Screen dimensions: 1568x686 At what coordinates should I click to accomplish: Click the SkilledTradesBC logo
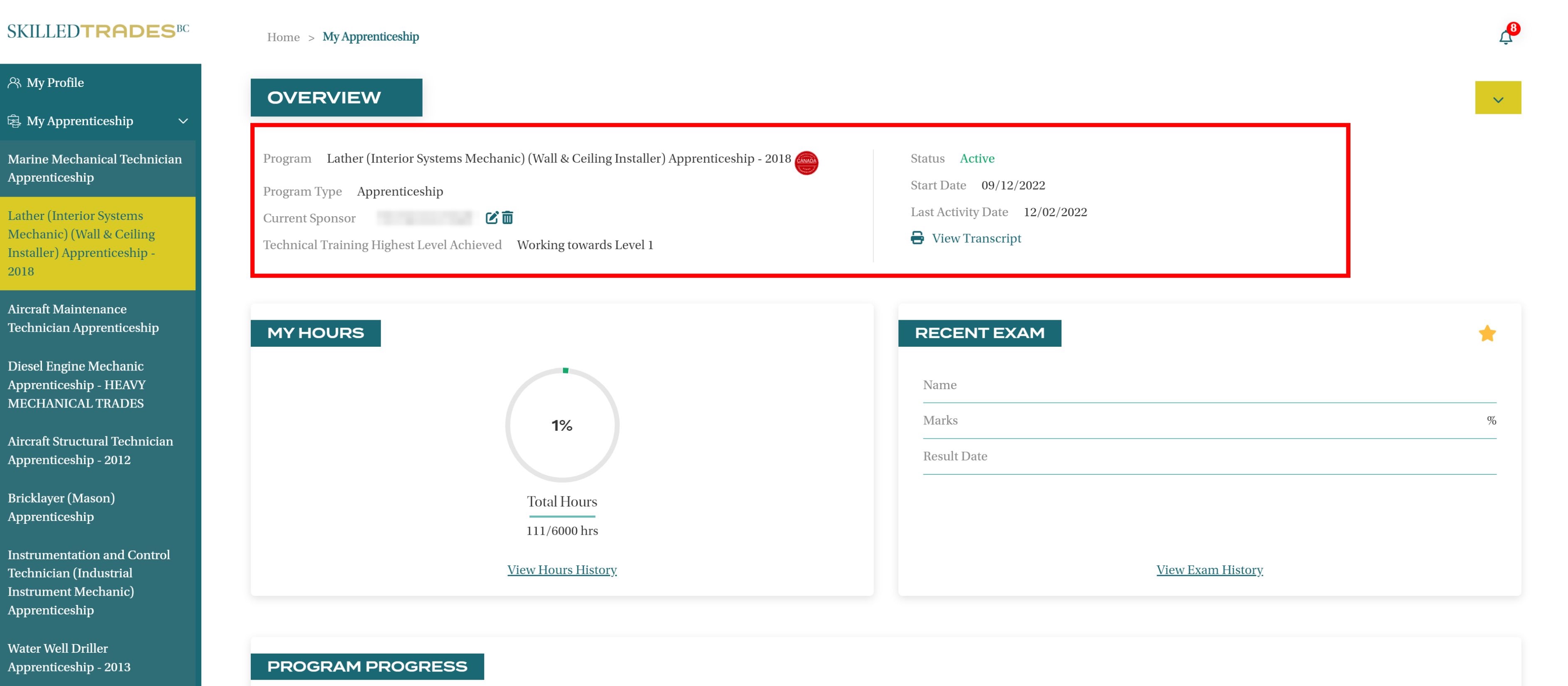pyautogui.click(x=98, y=31)
